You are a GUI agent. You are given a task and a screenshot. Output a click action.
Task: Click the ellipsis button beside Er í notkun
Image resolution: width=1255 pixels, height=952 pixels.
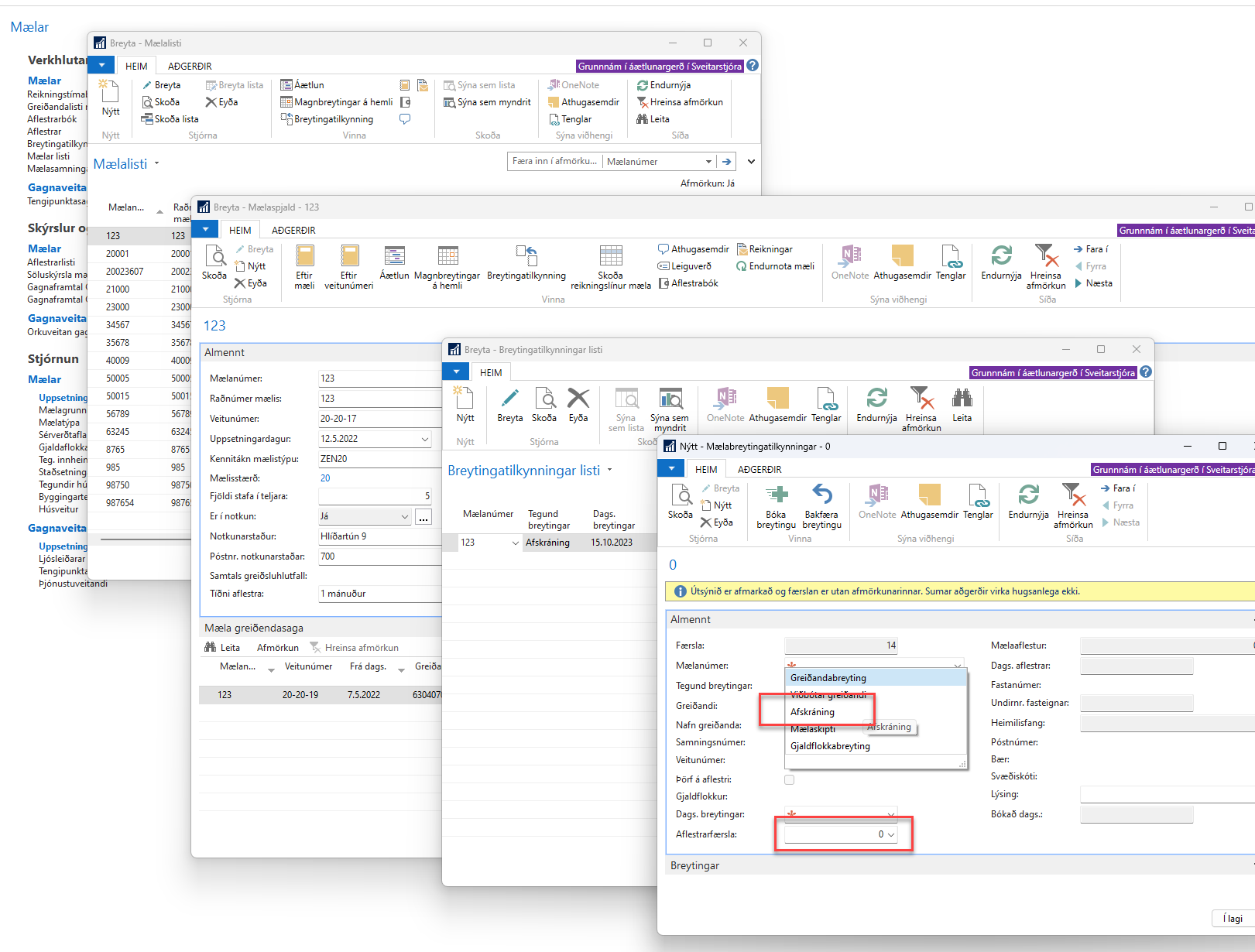point(423,517)
